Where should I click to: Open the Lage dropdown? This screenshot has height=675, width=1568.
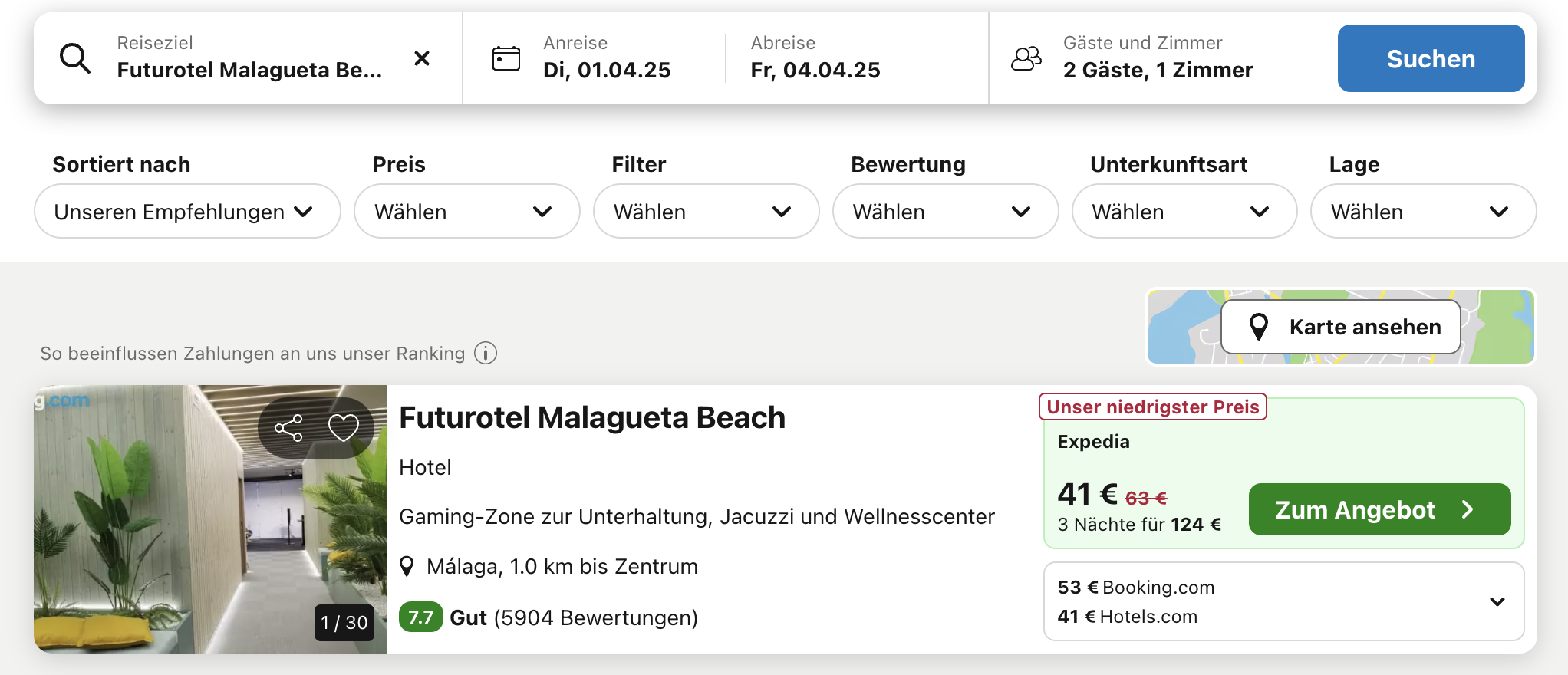pyautogui.click(x=1423, y=211)
